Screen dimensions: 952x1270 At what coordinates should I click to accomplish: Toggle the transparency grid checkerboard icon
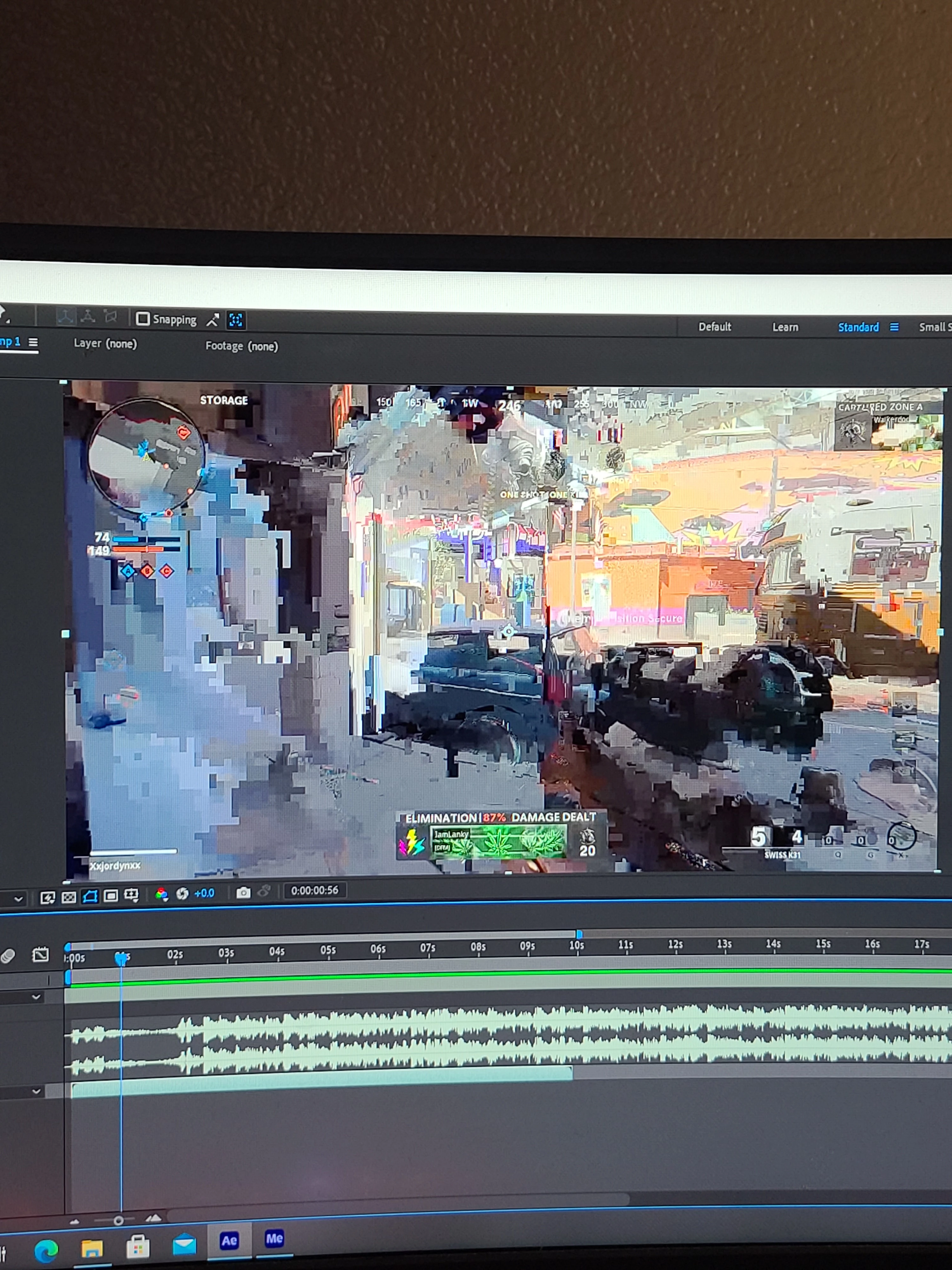tap(69, 897)
